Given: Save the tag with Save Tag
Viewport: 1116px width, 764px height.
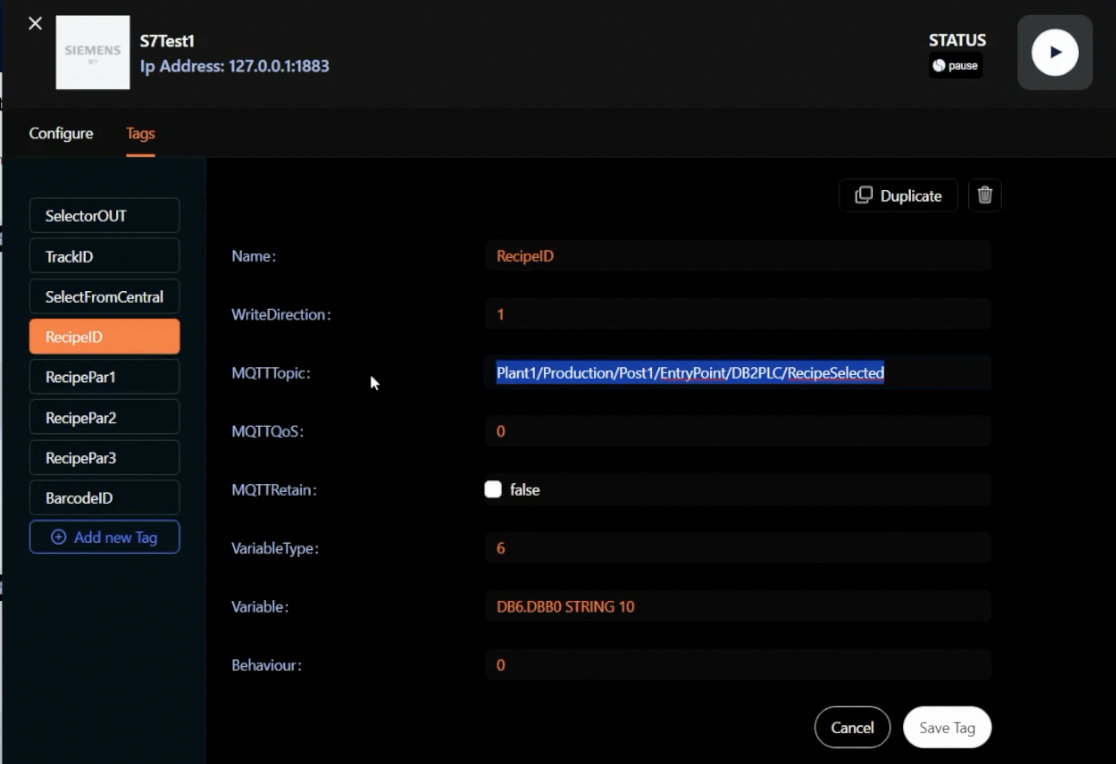Looking at the screenshot, I should coord(946,728).
